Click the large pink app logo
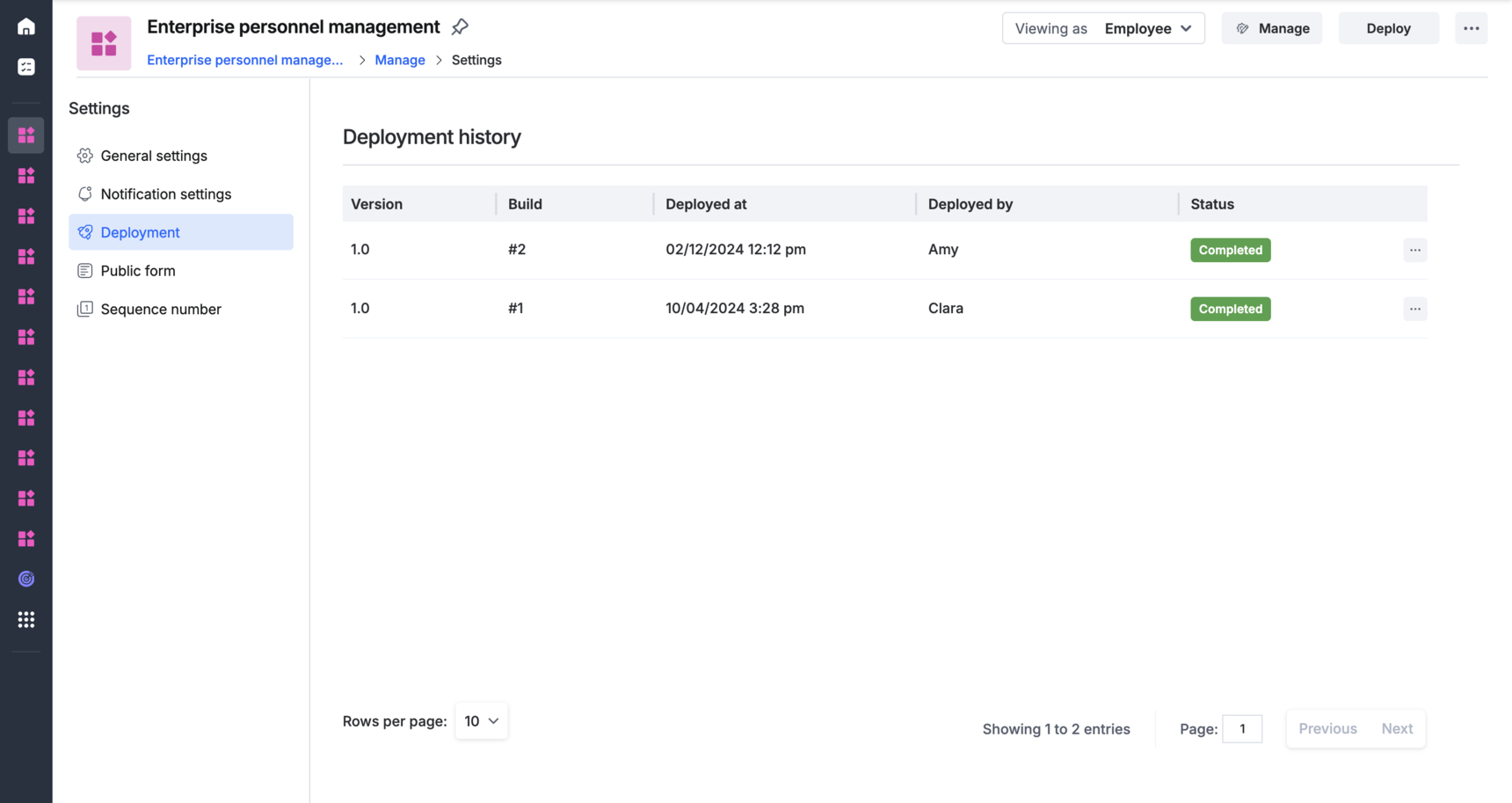 tap(104, 43)
